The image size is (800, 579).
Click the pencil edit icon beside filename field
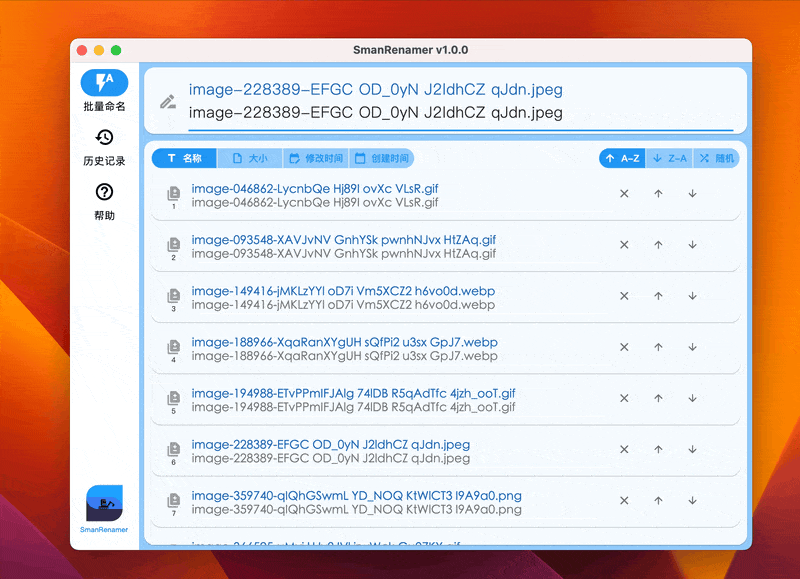tap(168, 101)
